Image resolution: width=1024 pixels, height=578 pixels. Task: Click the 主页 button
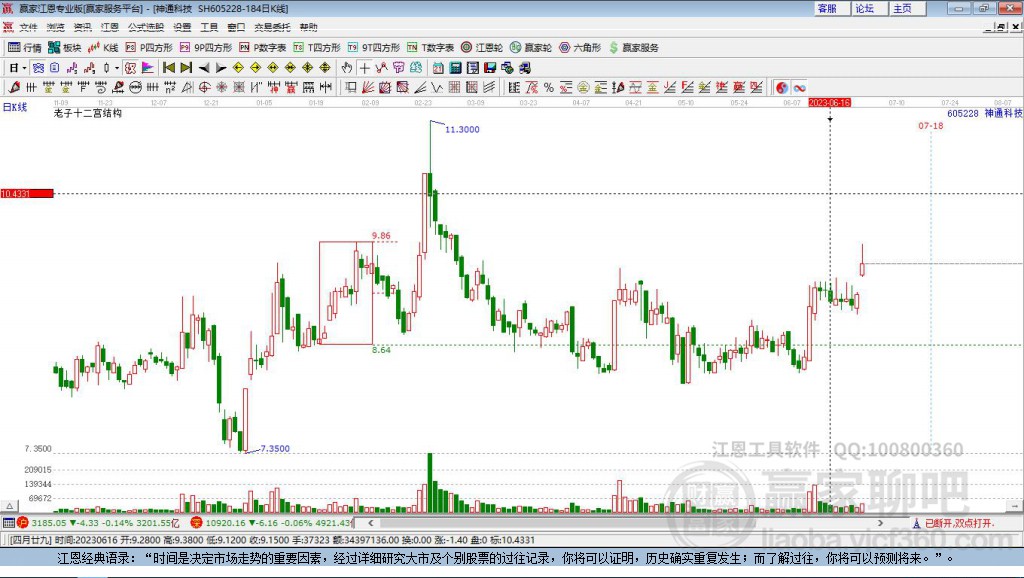[906, 8]
